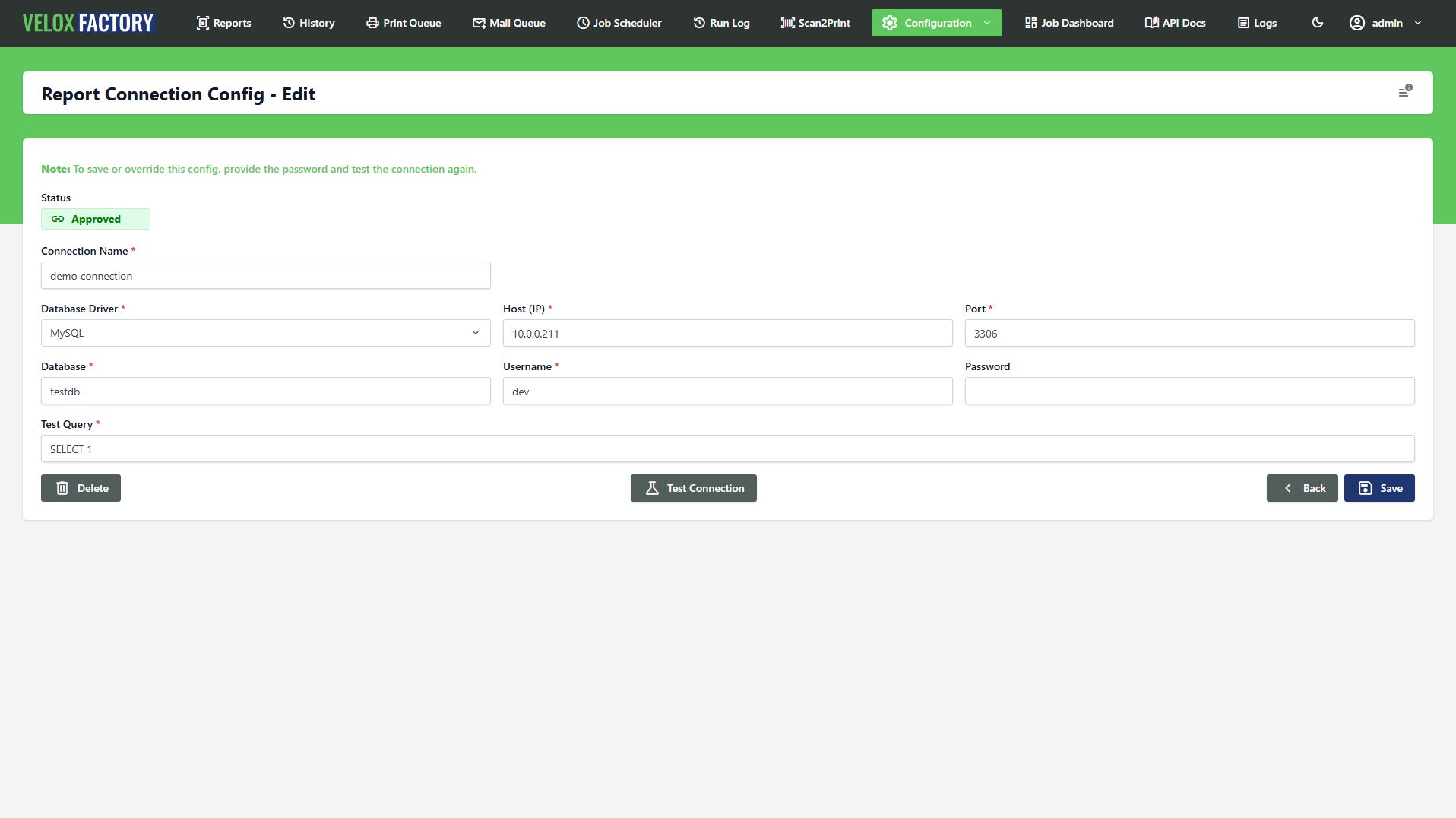This screenshot has height=818, width=1456.
Task: Open the Job Dashboard menu item
Action: pos(1069,23)
